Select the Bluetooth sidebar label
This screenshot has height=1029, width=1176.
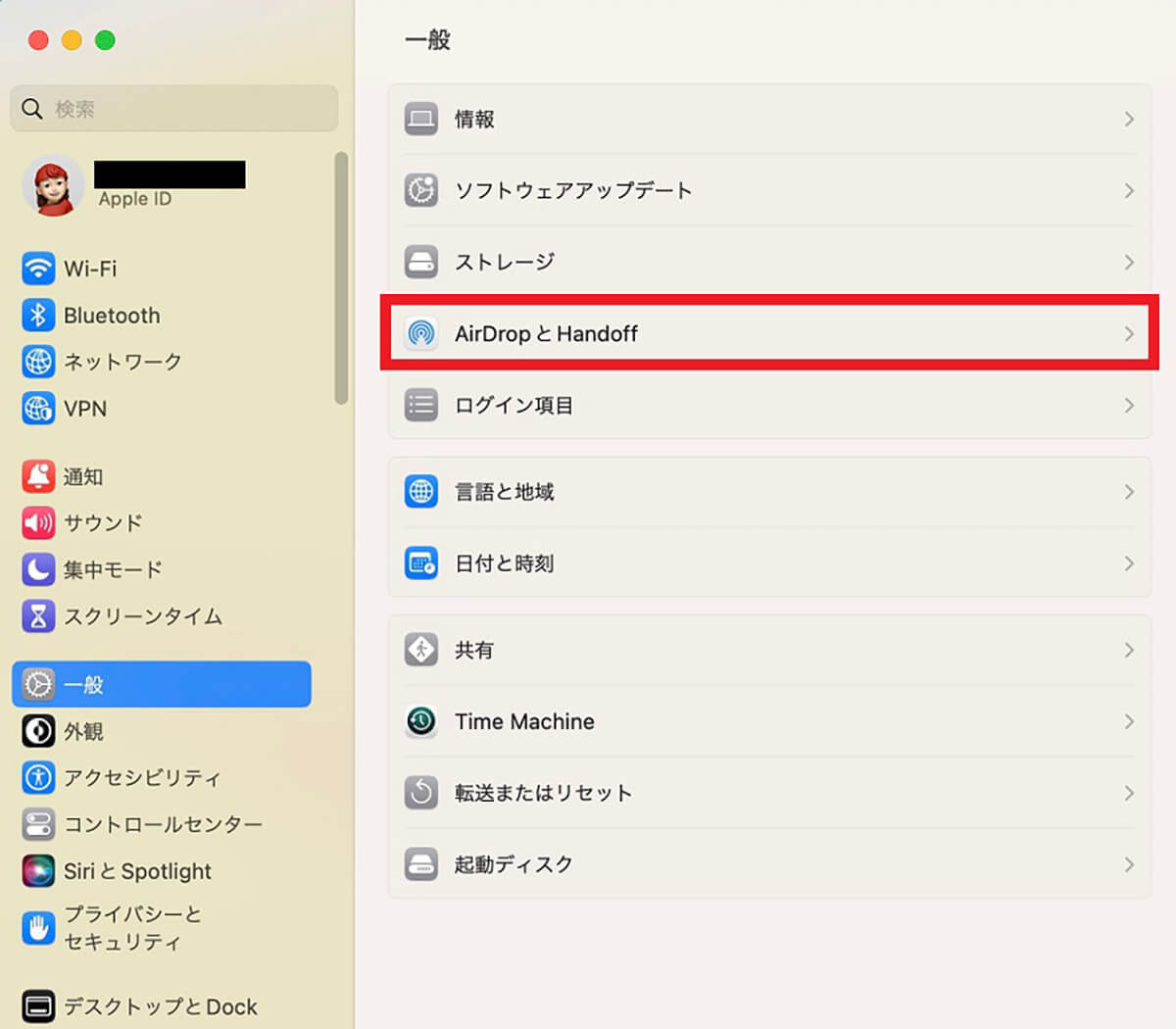click(112, 316)
